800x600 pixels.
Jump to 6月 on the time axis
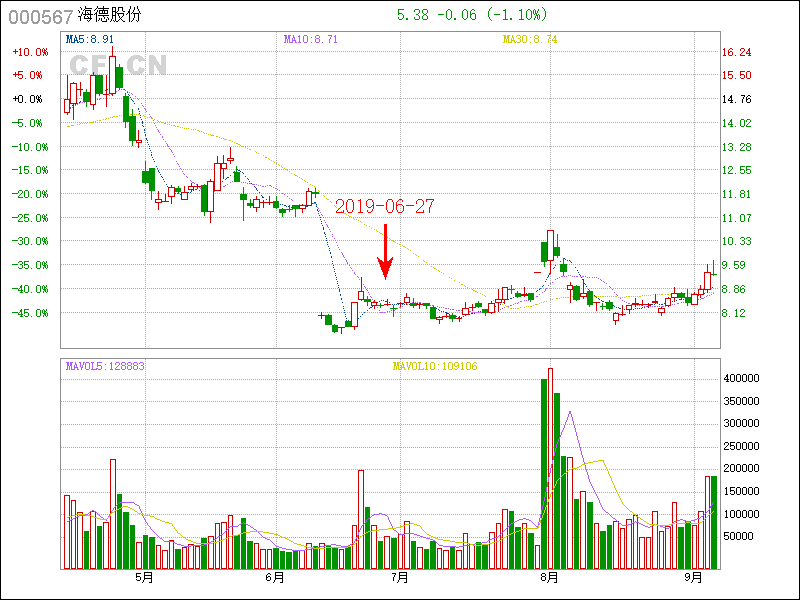275,577
